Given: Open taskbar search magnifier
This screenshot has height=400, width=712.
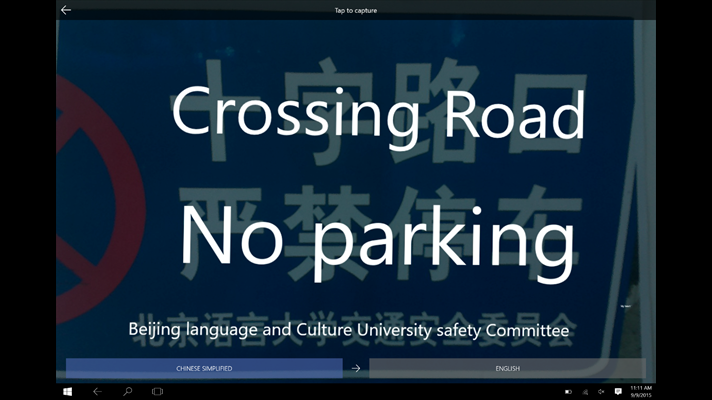Looking at the screenshot, I should point(127,391).
